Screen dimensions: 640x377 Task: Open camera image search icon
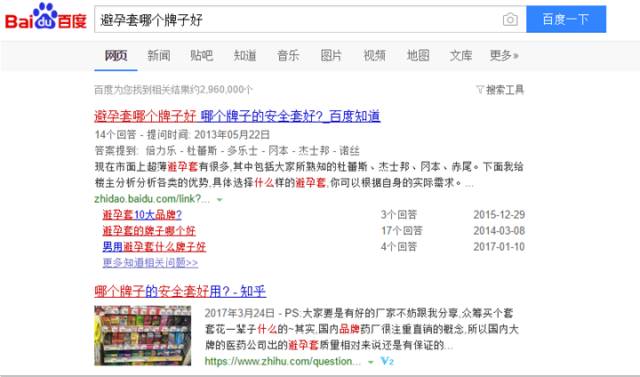pyautogui.click(x=510, y=19)
